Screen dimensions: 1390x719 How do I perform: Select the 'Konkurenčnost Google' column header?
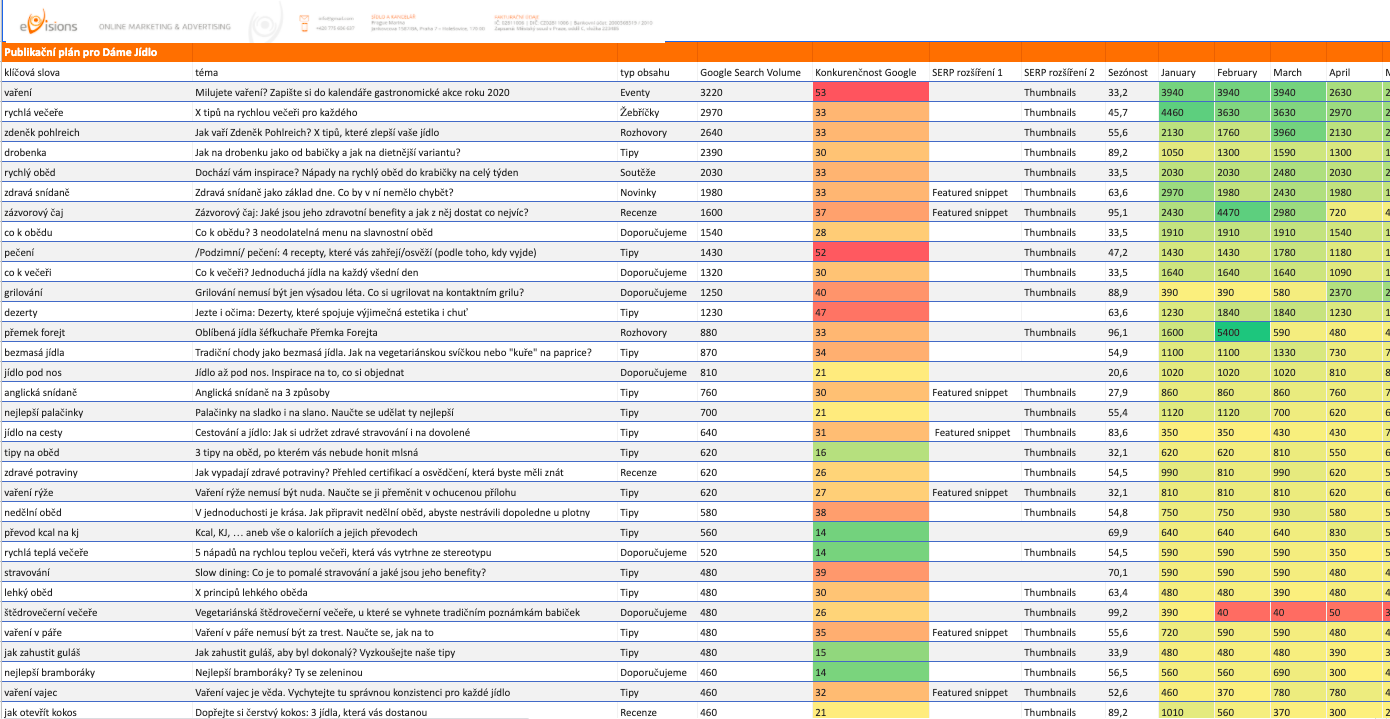870,73
